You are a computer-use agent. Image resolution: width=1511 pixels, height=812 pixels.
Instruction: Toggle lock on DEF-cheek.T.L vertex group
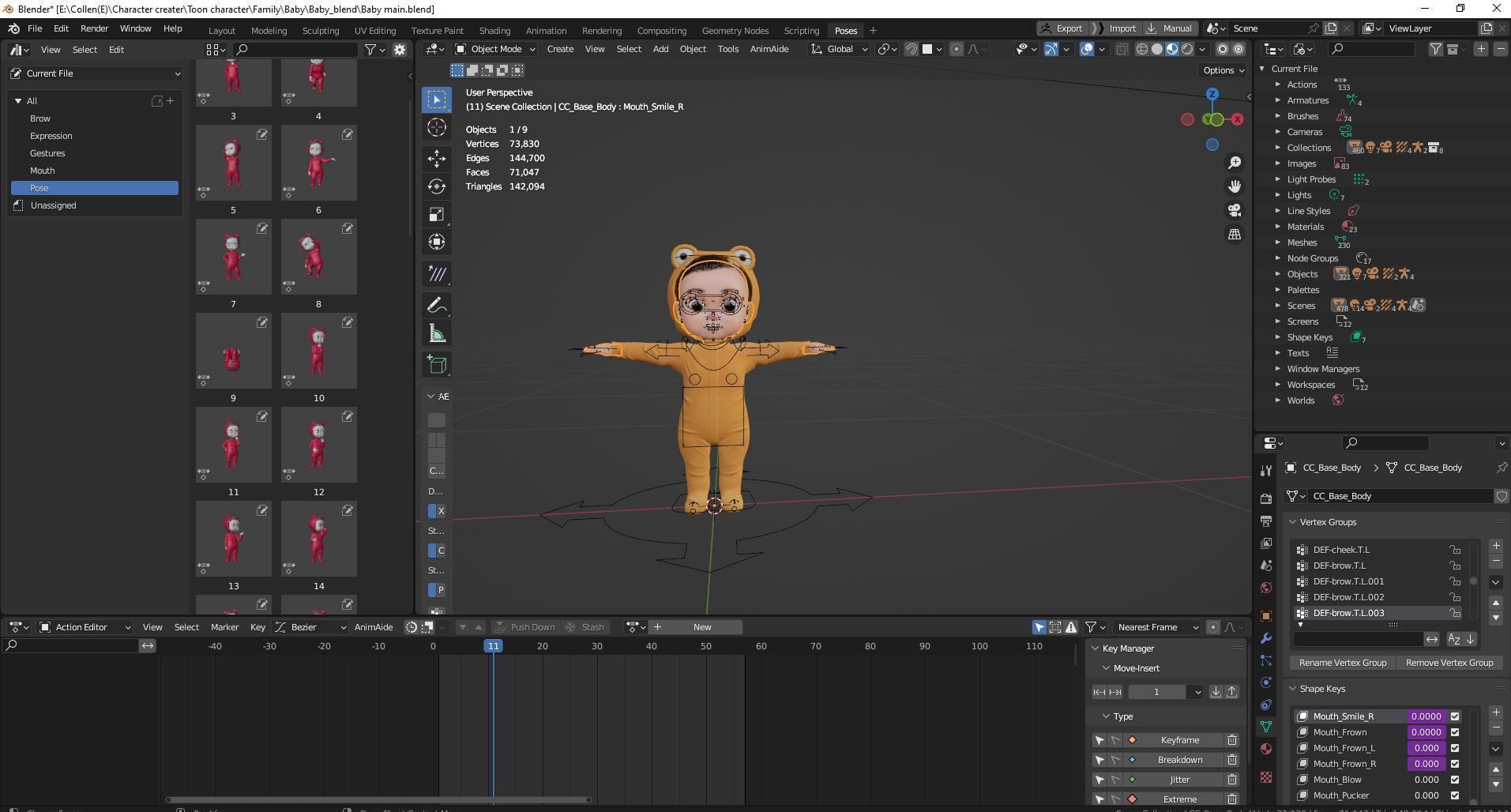point(1454,550)
